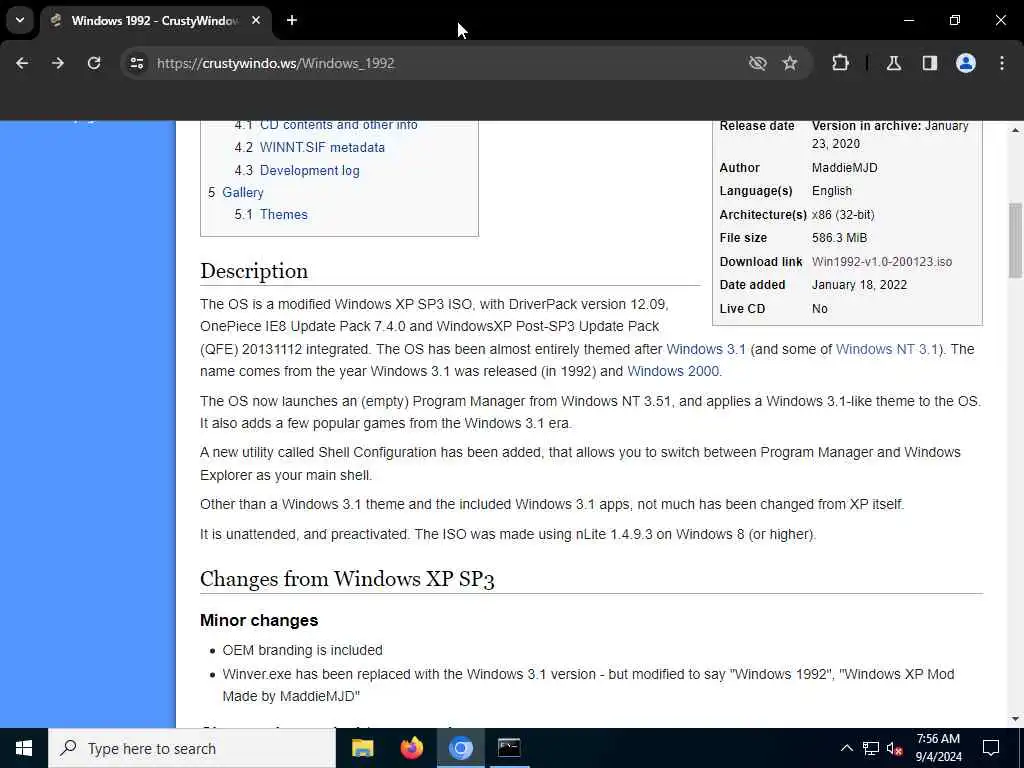
Task: Go back to the previous page
Action: (x=22, y=63)
